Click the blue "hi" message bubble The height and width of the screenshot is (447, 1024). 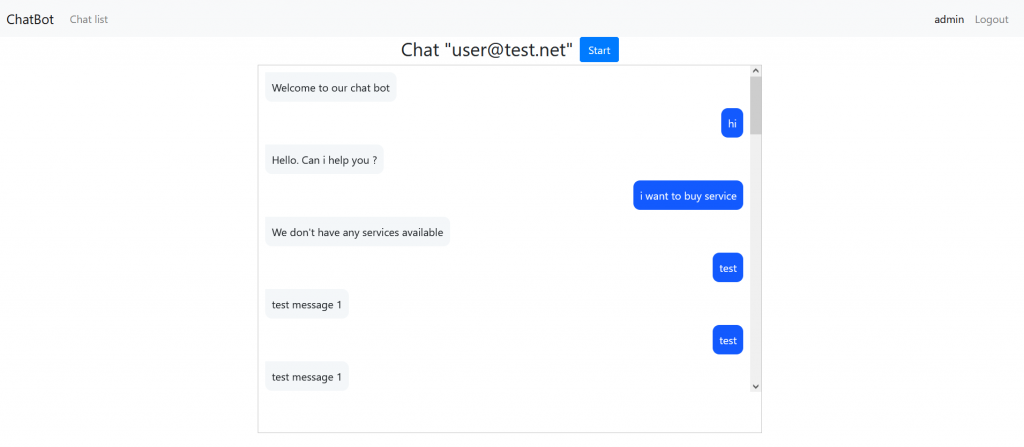tap(732, 124)
